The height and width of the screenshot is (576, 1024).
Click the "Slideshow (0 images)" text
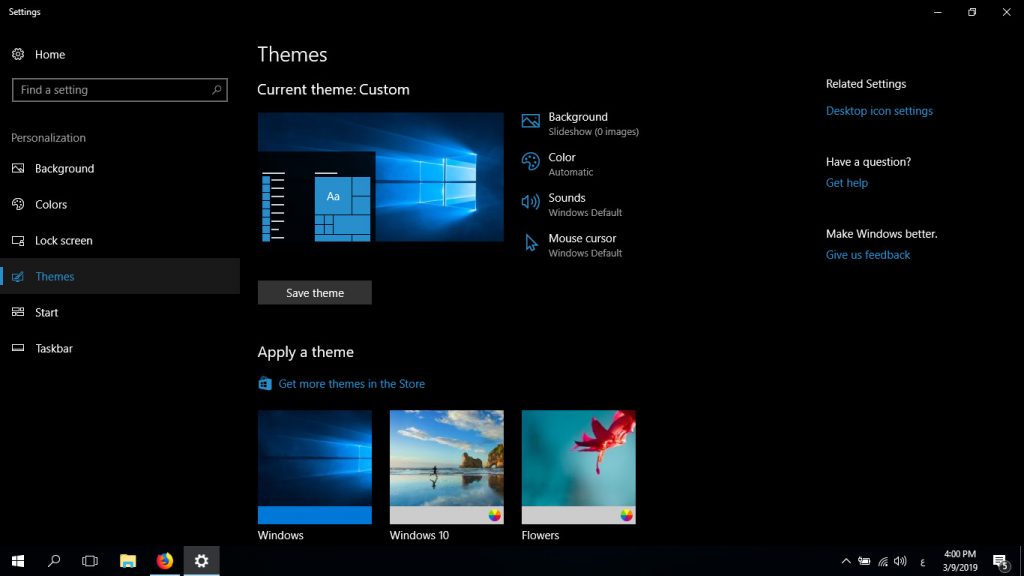[x=593, y=132]
